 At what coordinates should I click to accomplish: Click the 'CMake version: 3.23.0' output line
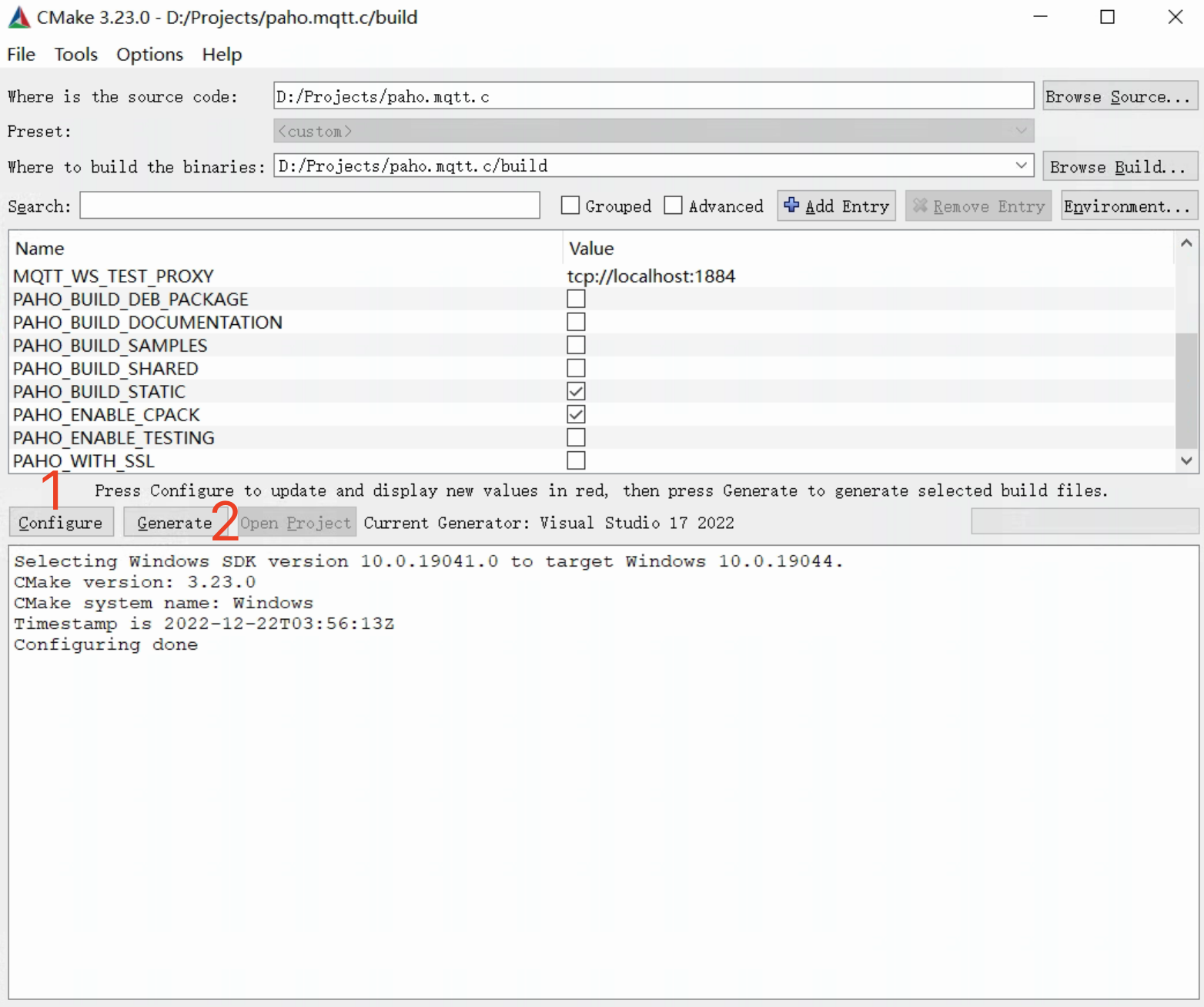(135, 582)
